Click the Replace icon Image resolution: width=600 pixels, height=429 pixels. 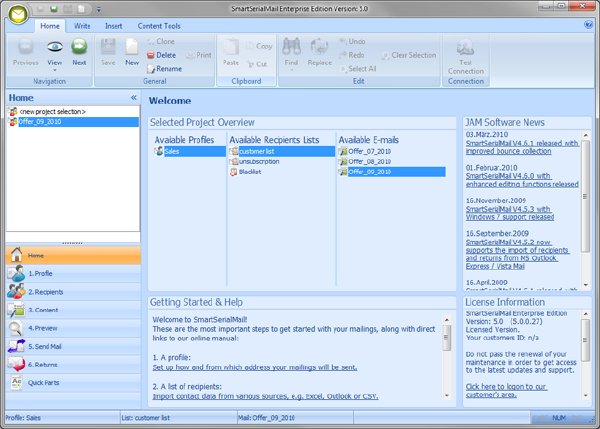pos(320,47)
